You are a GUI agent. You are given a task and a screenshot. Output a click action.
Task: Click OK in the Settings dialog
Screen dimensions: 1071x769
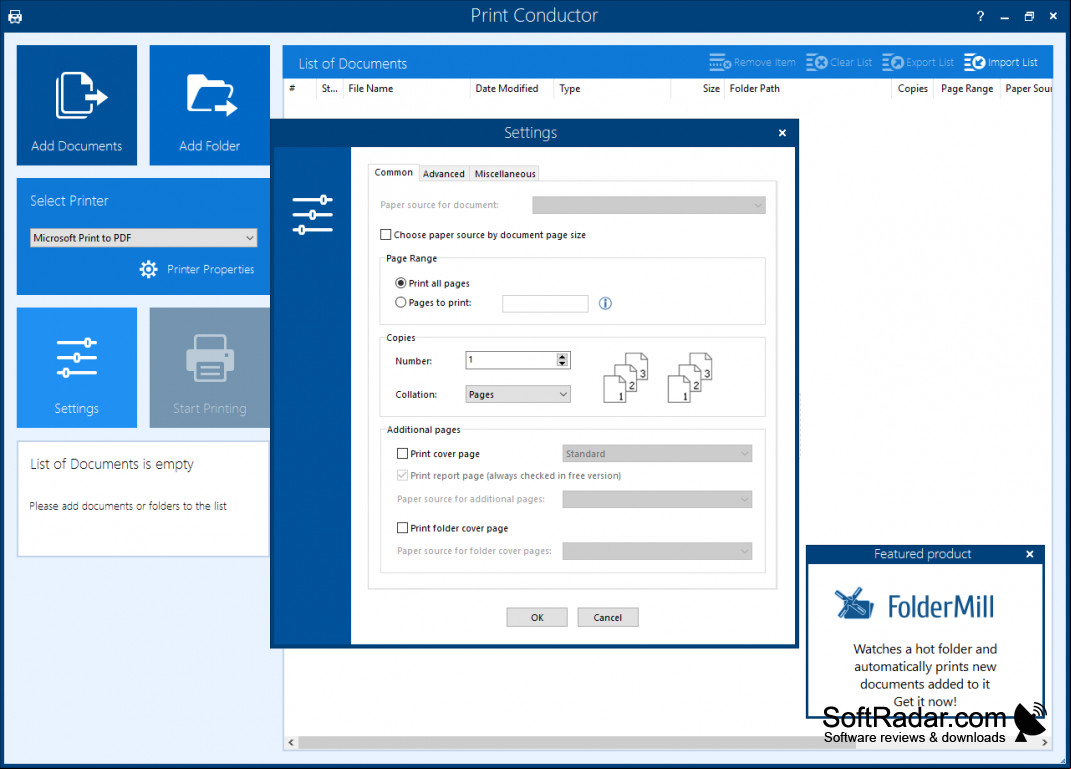coord(537,617)
